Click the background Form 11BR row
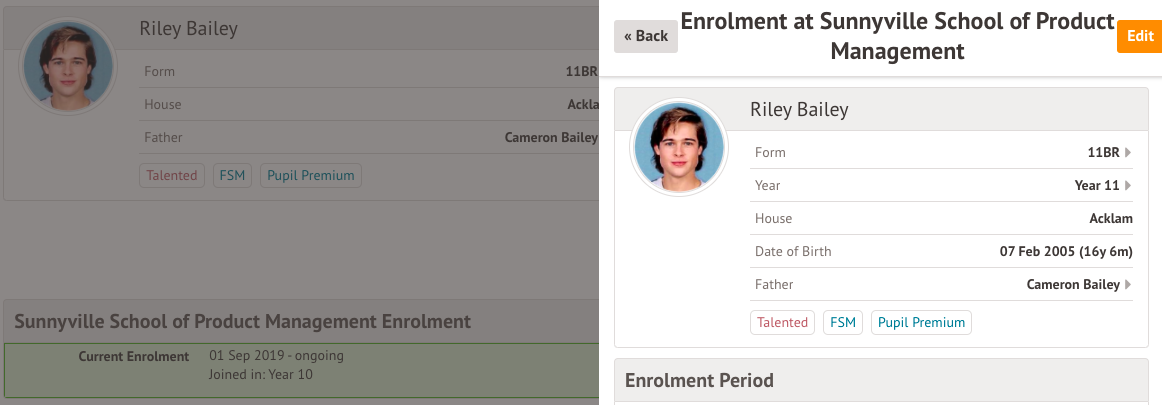The image size is (1162, 405). [370, 72]
